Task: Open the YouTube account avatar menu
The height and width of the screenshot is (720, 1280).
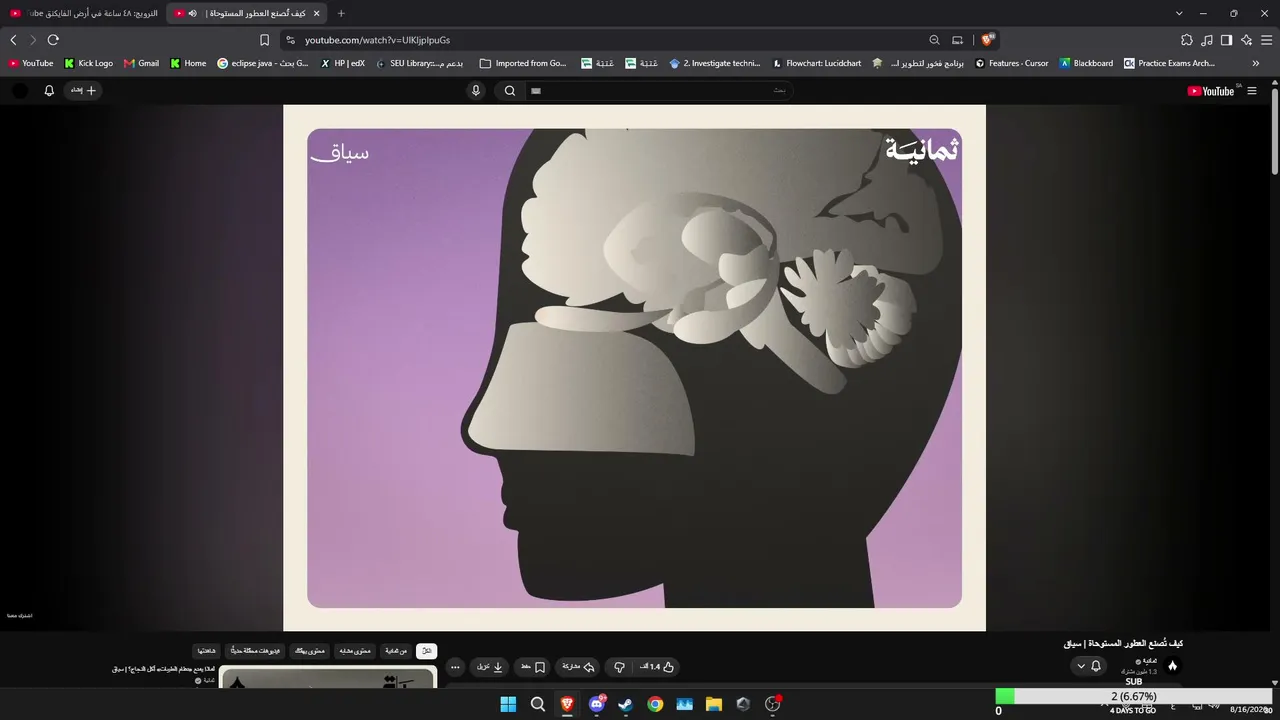Action: pyautogui.click(x=20, y=91)
